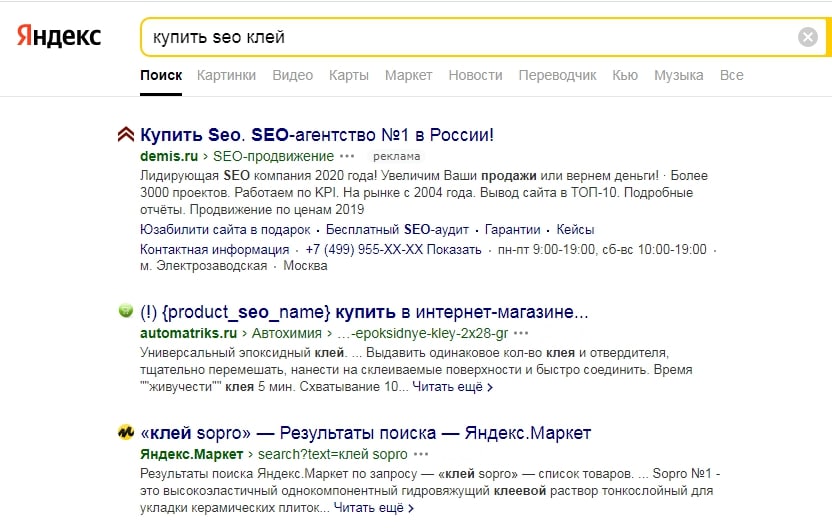Open the Новости tab

[475, 75]
